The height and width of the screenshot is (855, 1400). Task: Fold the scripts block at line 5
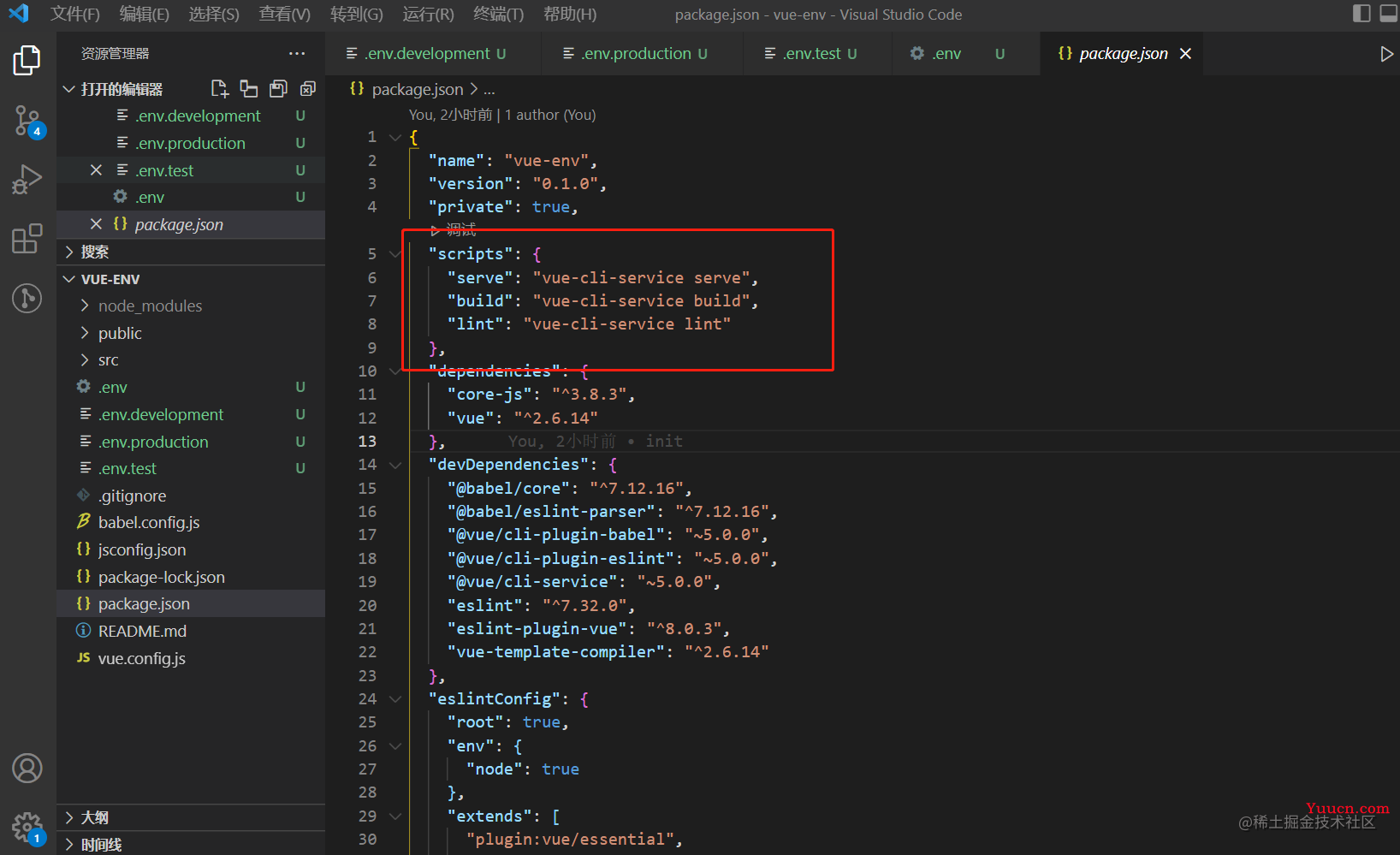[395, 254]
